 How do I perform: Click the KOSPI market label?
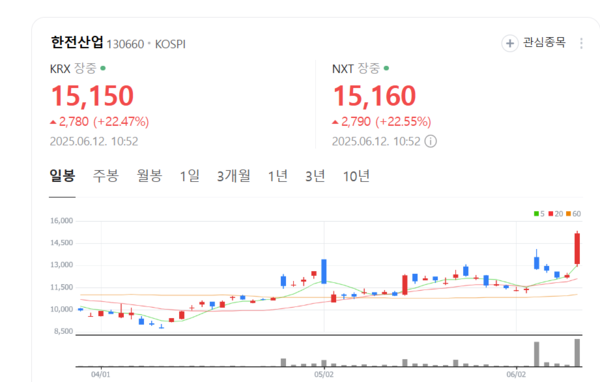point(170,44)
